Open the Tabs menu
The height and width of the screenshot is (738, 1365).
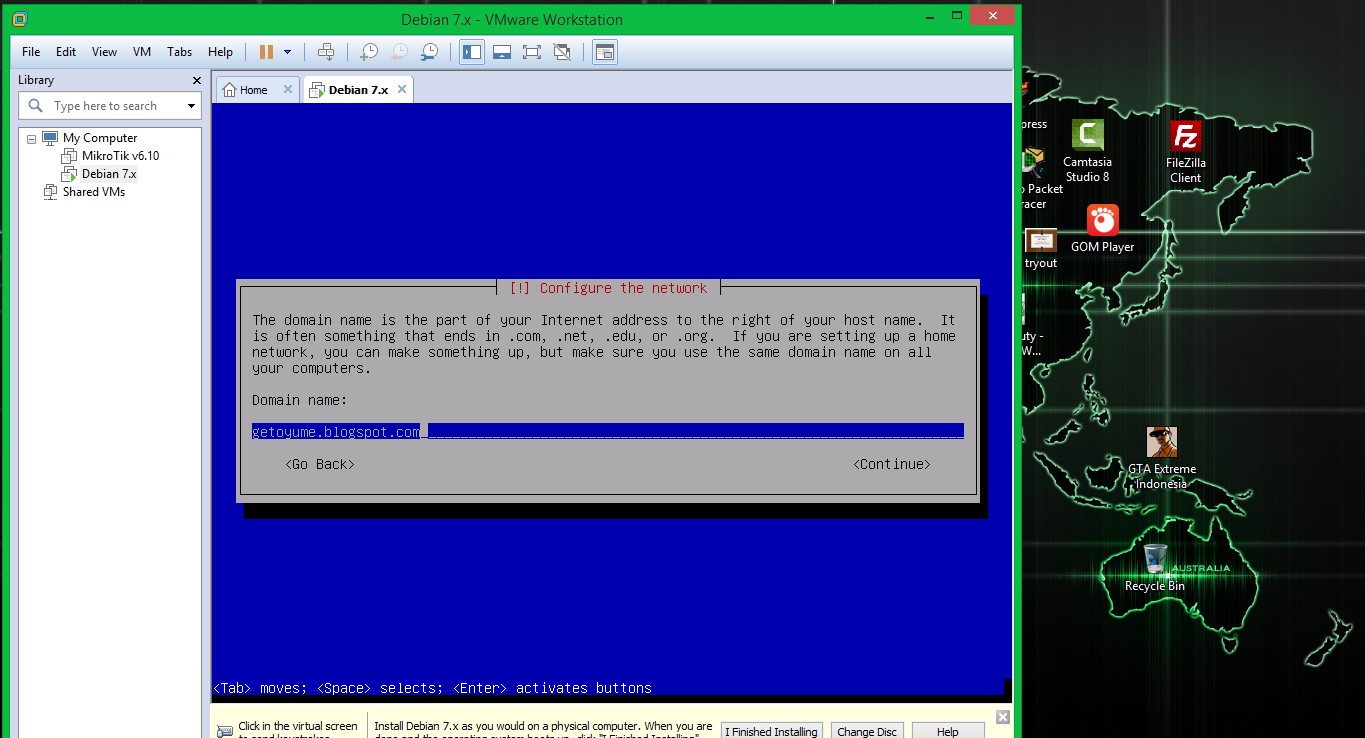tap(180, 52)
